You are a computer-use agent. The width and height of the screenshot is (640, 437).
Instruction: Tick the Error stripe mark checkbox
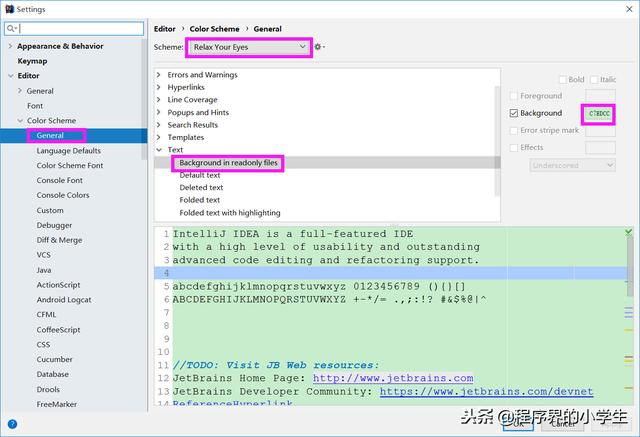click(x=514, y=131)
